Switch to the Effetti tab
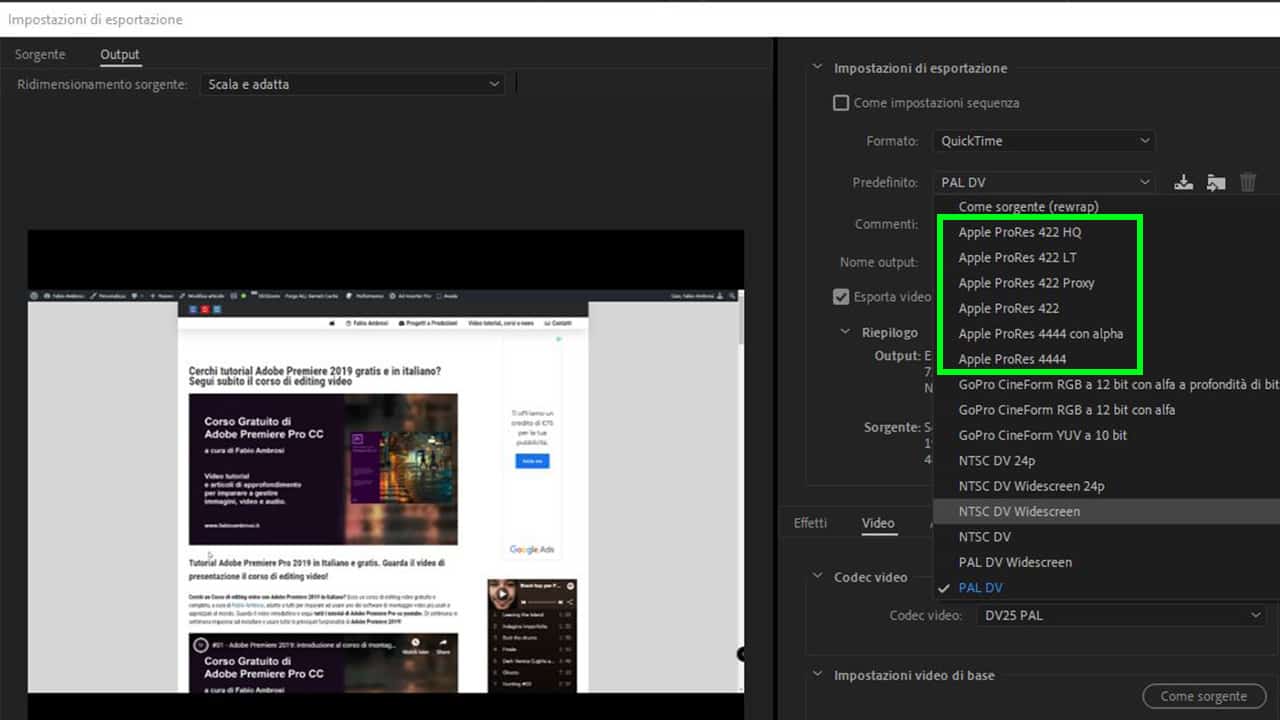 [x=810, y=523]
